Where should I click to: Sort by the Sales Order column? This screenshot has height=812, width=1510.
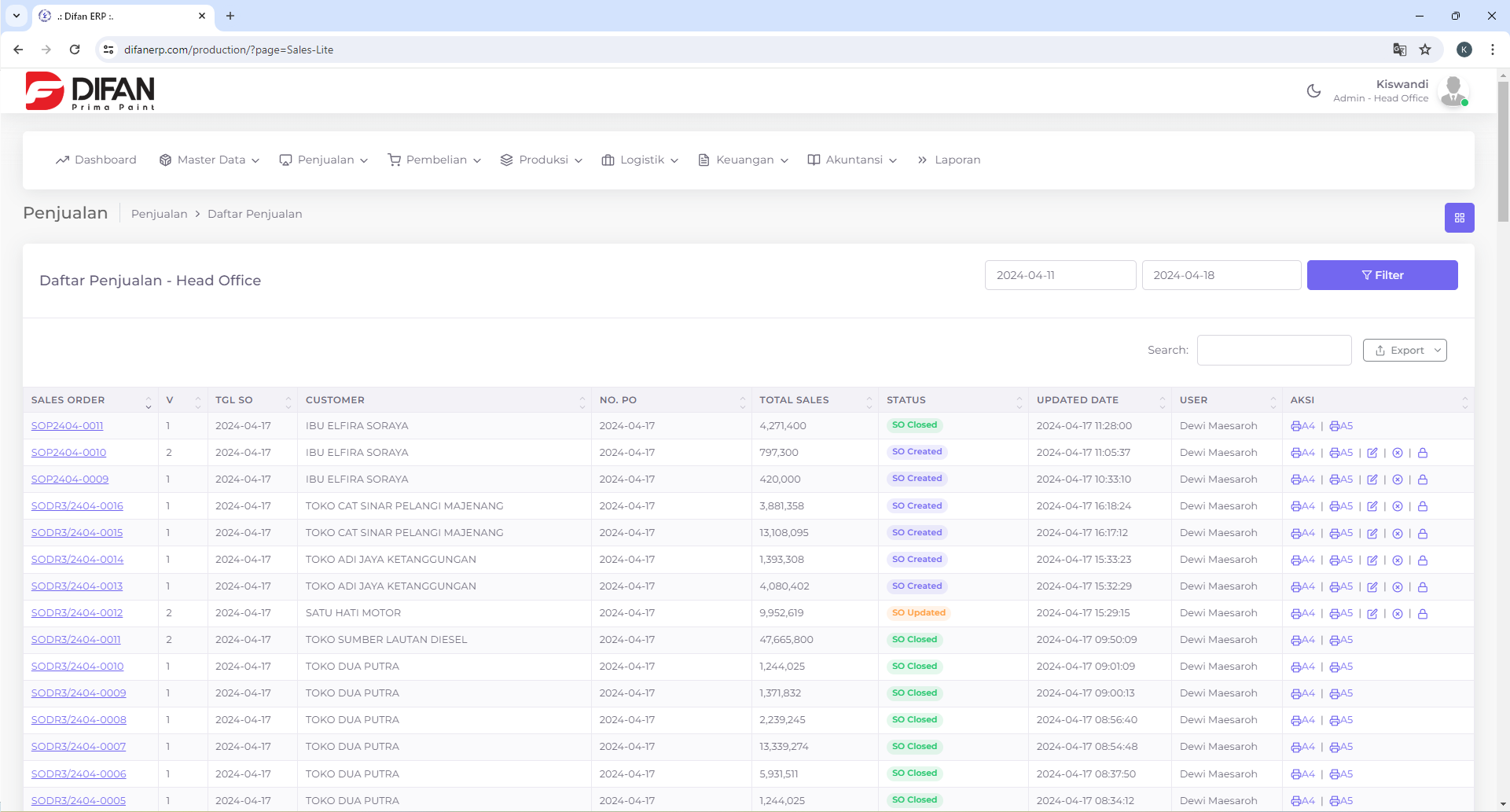(x=90, y=400)
